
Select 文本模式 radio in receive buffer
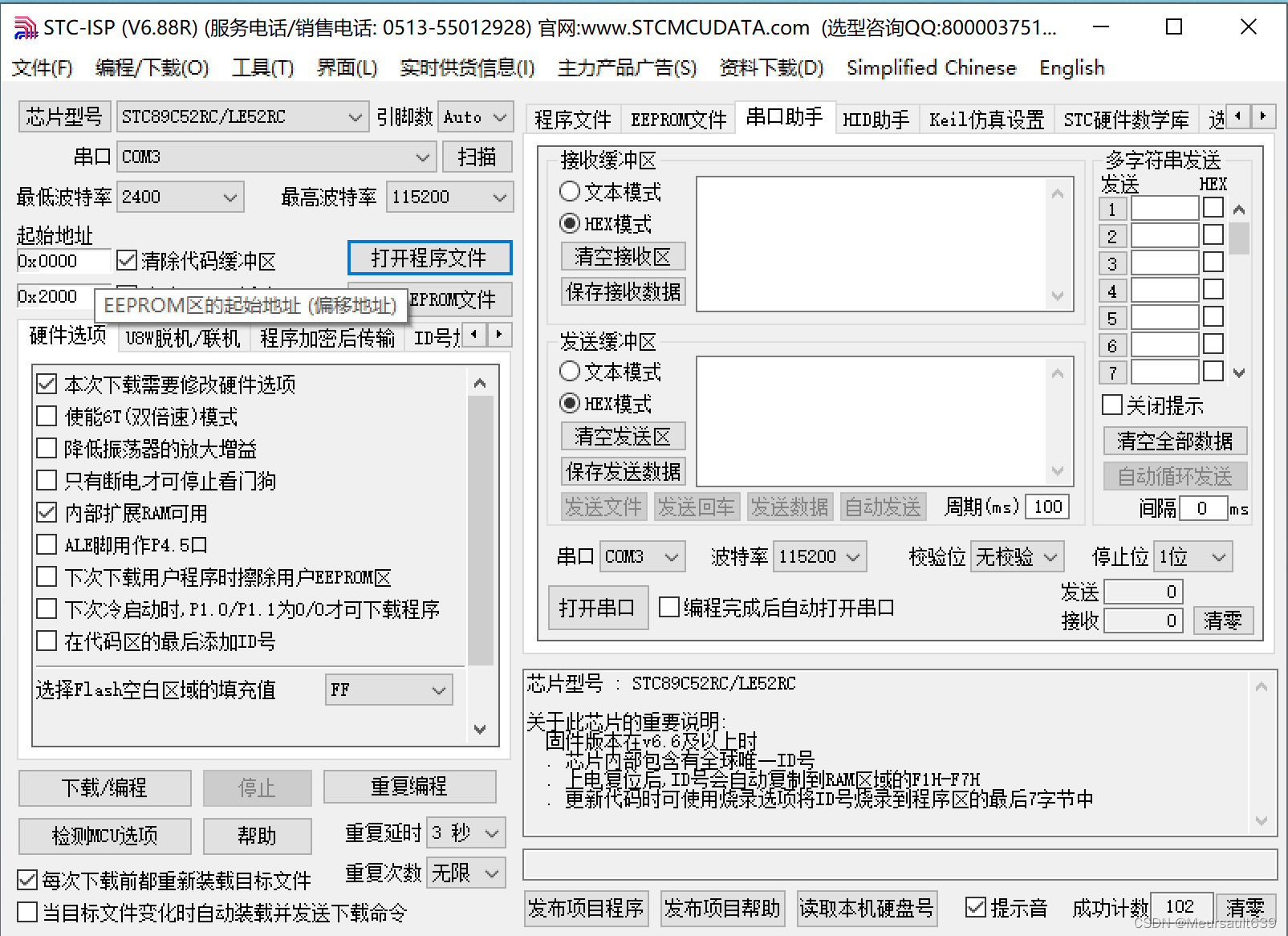click(x=570, y=192)
